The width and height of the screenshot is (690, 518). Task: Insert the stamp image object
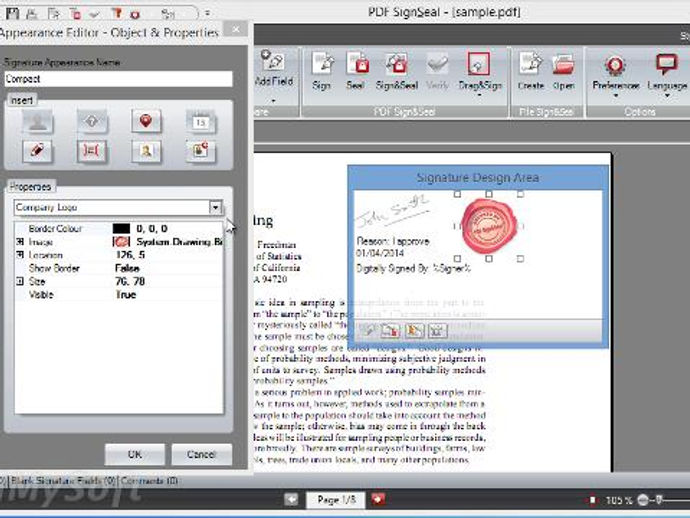[200, 151]
